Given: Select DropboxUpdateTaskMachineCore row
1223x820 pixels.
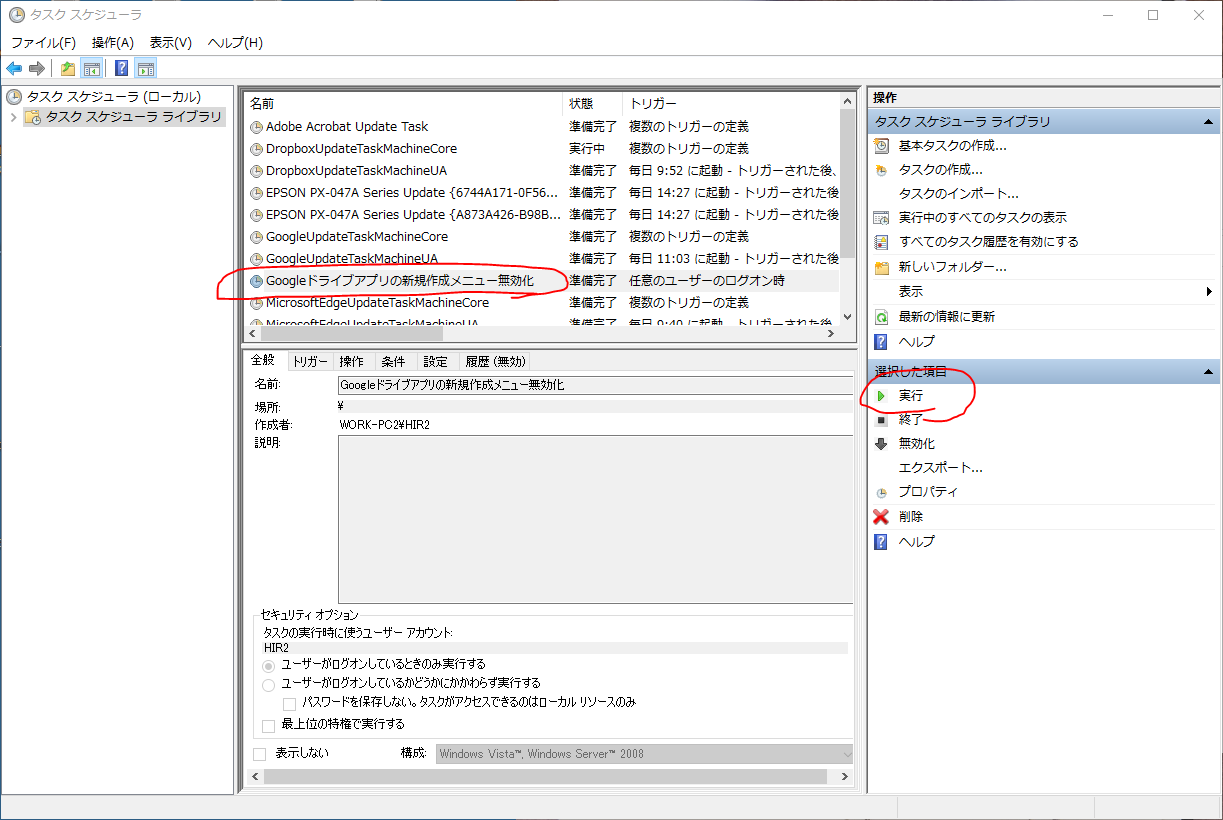Looking at the screenshot, I should [x=361, y=148].
